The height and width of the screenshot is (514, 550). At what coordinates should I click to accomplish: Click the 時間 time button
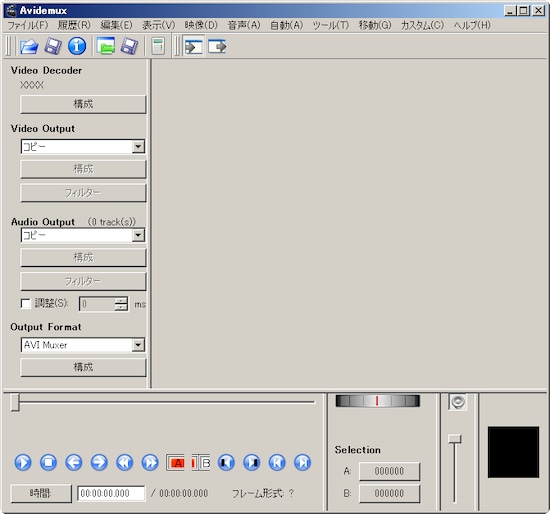(x=41, y=493)
